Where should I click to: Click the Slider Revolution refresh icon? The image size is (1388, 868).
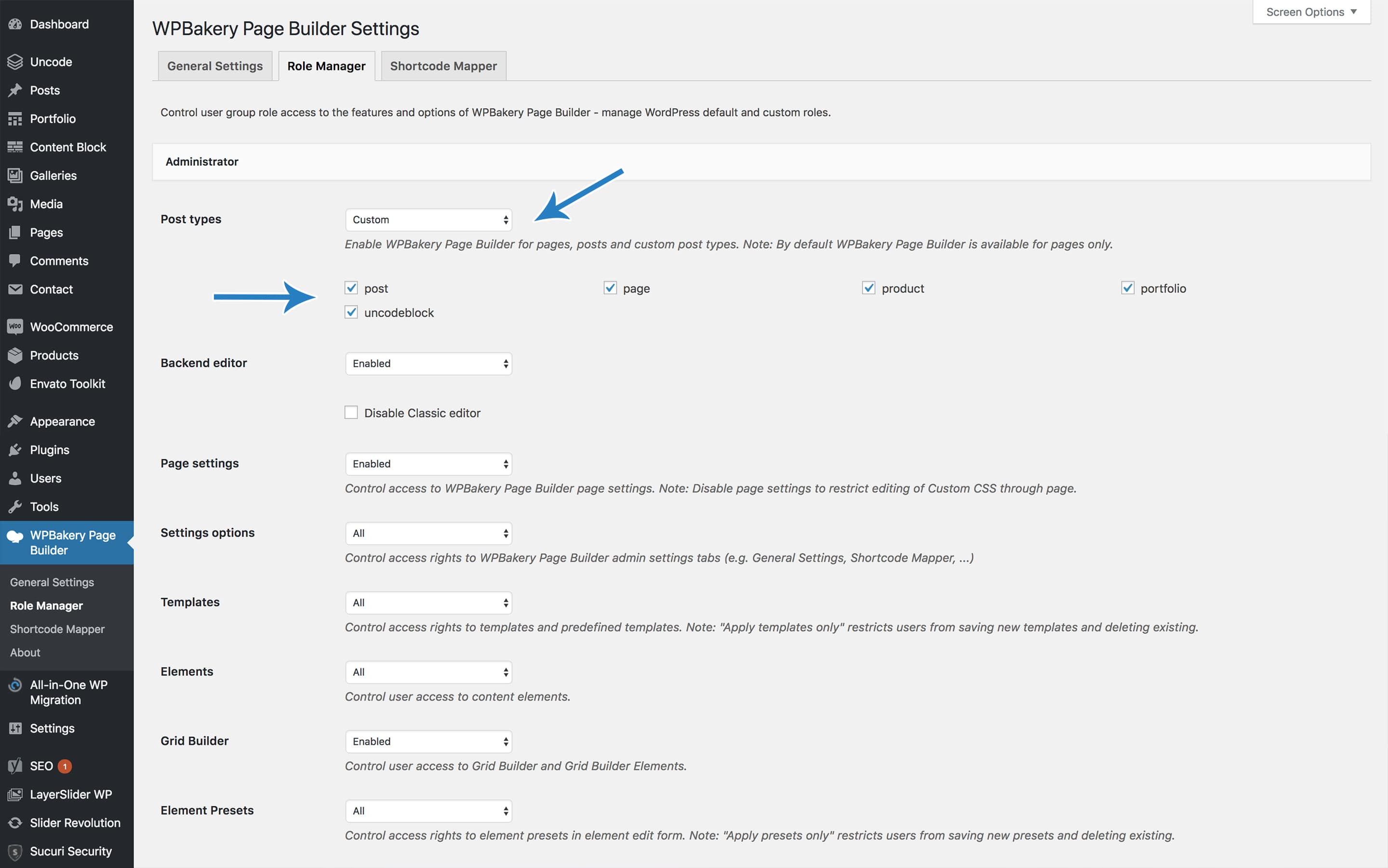15,823
